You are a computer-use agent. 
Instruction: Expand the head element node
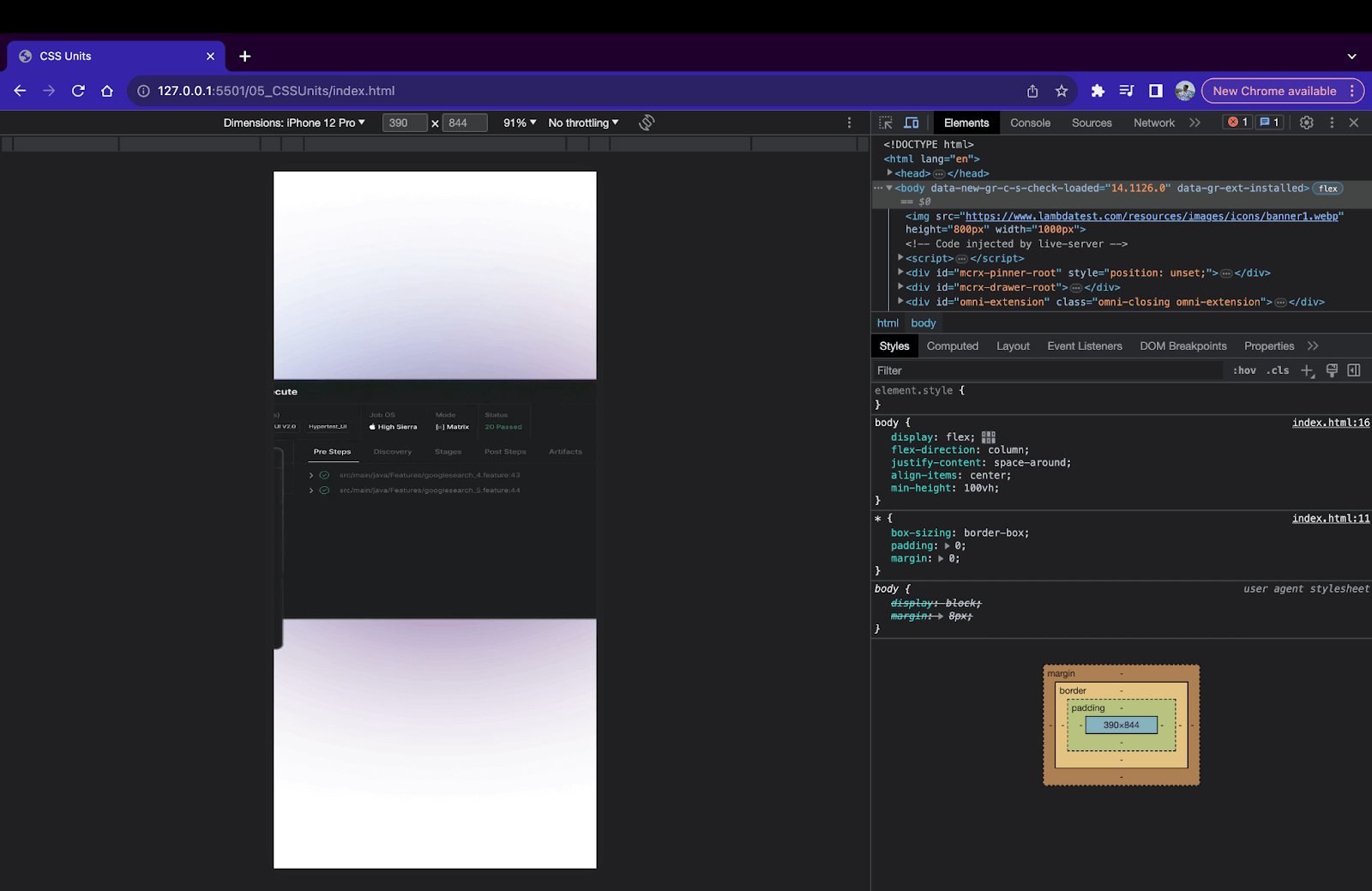click(x=890, y=173)
